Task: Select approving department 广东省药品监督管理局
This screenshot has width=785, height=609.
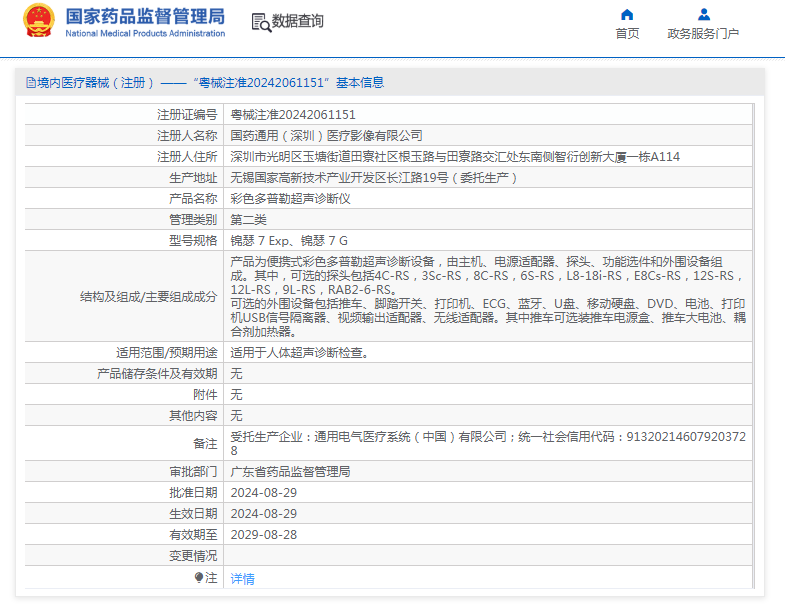Action: pos(290,472)
